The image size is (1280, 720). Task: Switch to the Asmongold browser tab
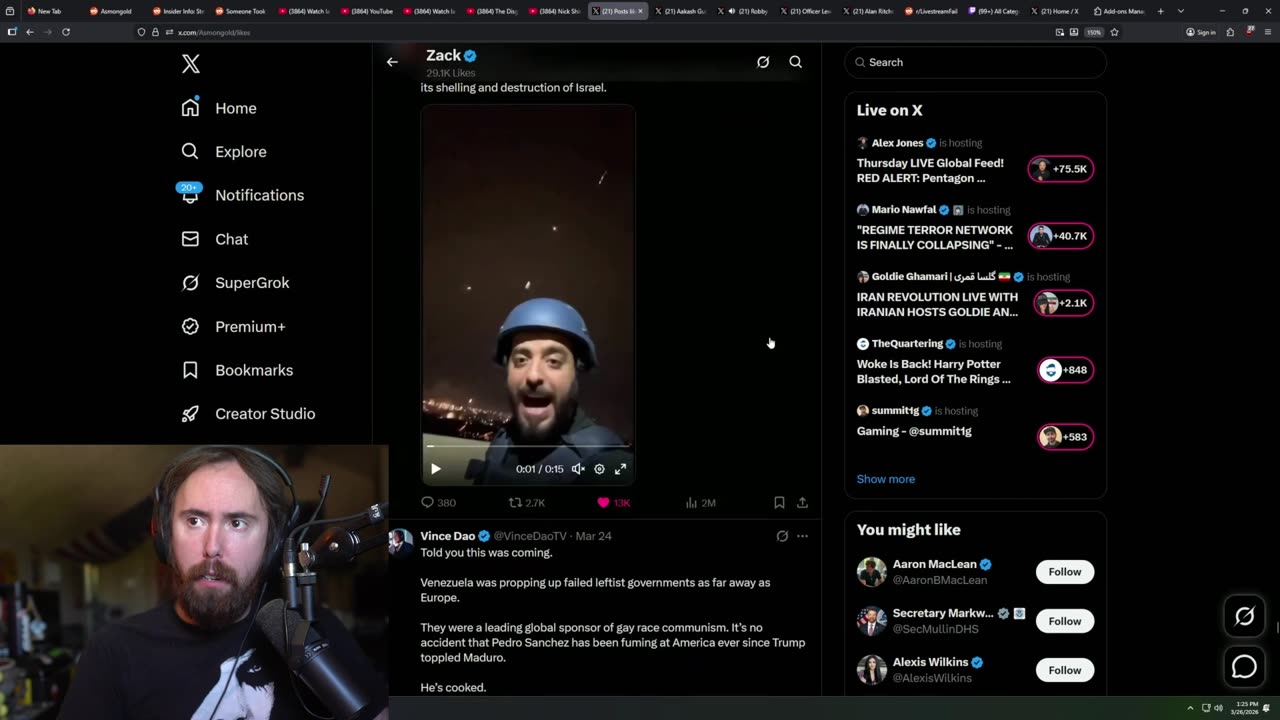(111, 11)
